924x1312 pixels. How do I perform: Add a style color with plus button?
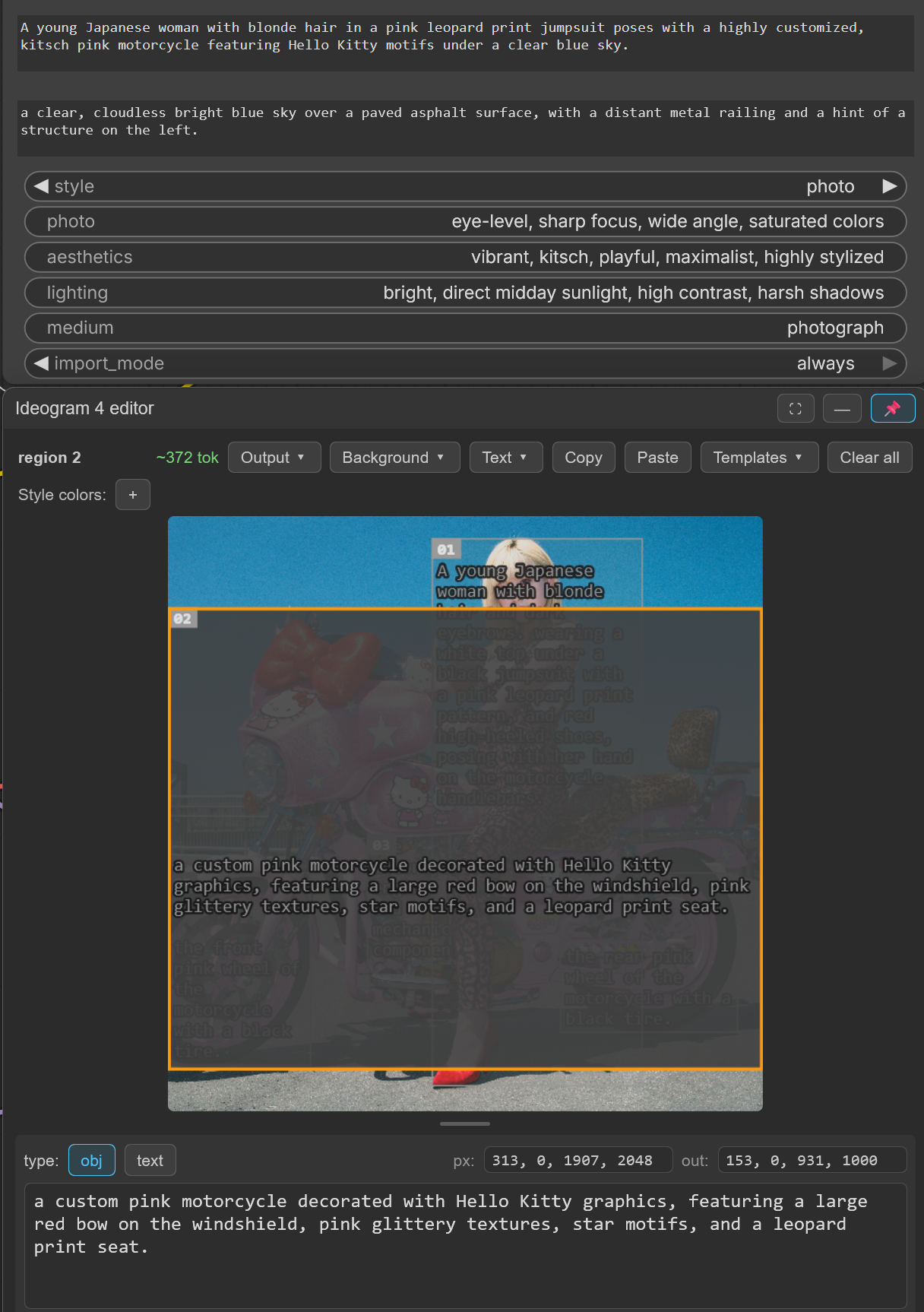coord(133,495)
